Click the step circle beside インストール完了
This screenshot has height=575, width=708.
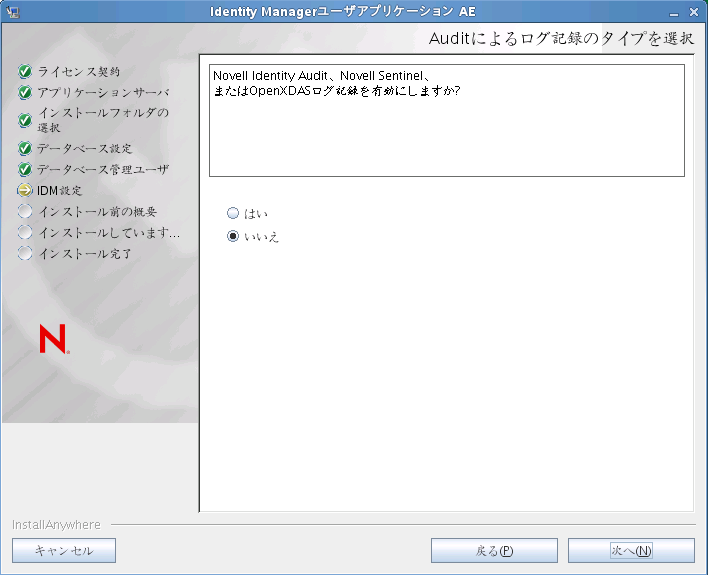pyautogui.click(x=25, y=253)
